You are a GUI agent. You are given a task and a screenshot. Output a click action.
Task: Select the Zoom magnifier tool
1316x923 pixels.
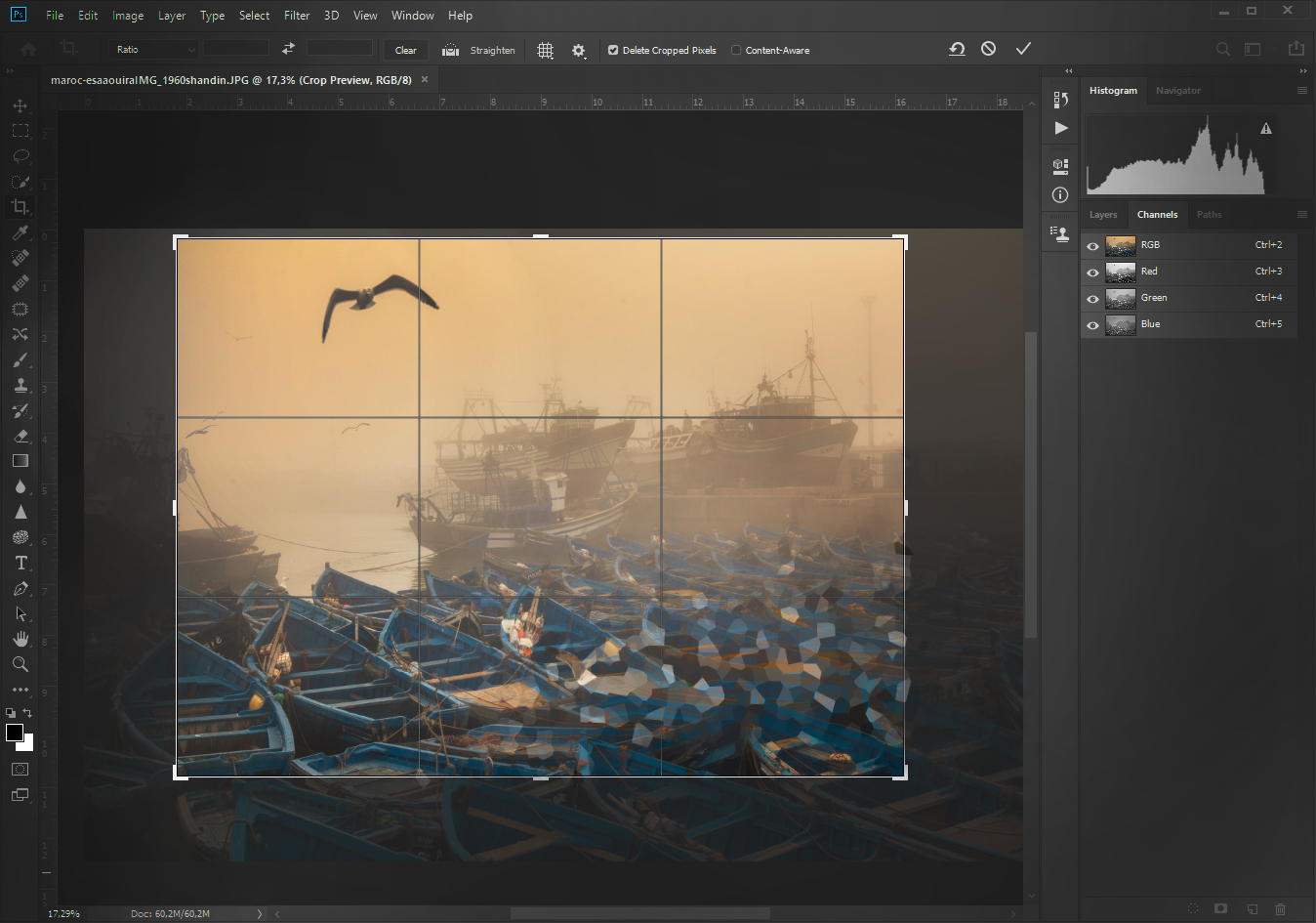21,664
